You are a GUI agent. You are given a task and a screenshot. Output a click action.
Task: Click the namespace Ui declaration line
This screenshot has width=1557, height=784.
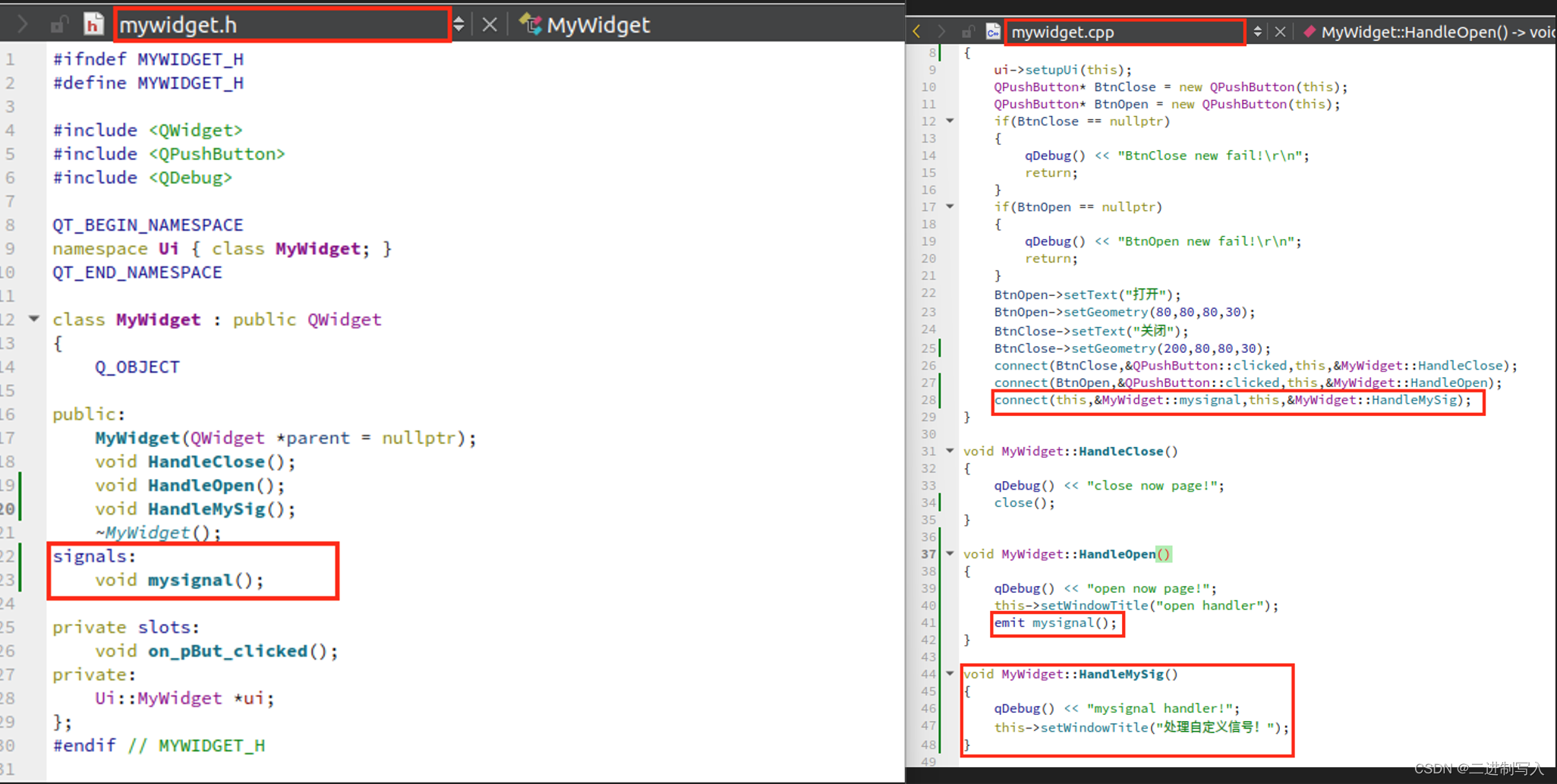222,249
